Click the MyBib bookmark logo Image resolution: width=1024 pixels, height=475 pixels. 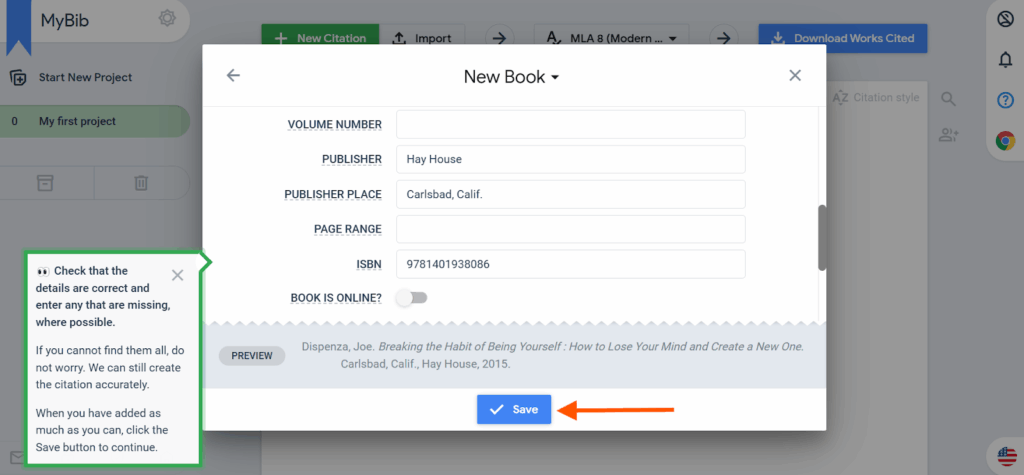pos(18,26)
